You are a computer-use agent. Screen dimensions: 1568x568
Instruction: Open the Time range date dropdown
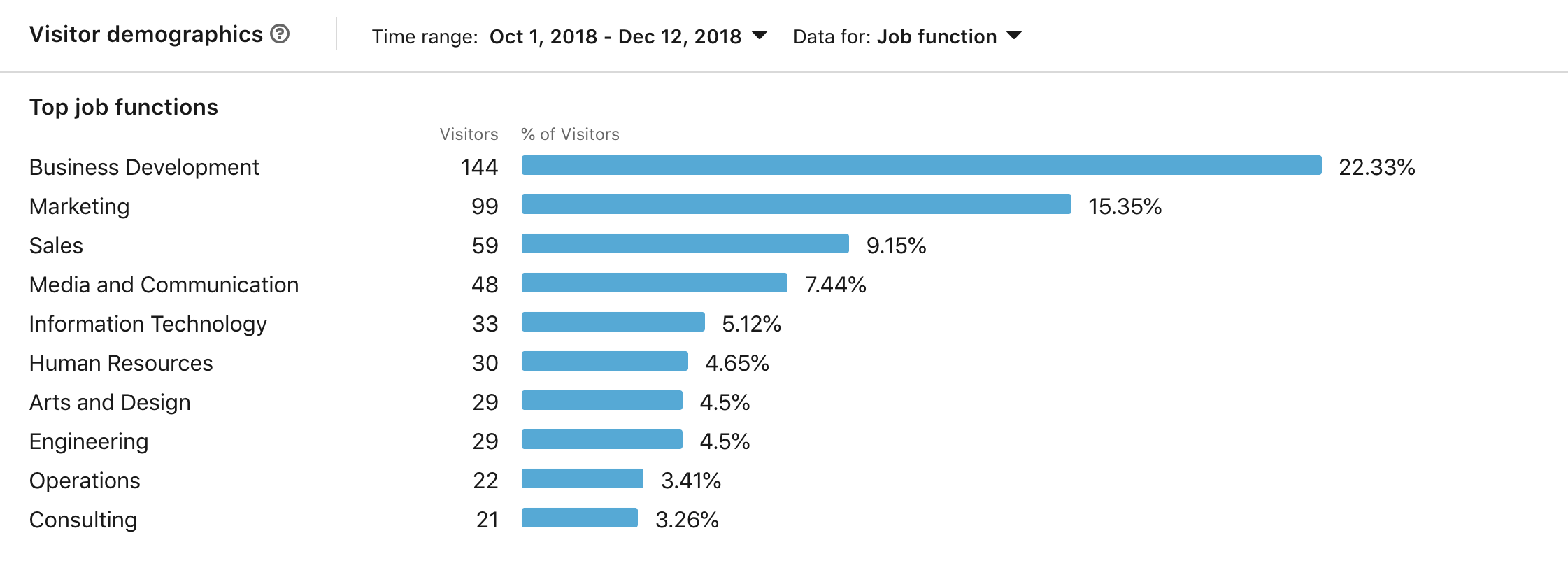coord(615,36)
